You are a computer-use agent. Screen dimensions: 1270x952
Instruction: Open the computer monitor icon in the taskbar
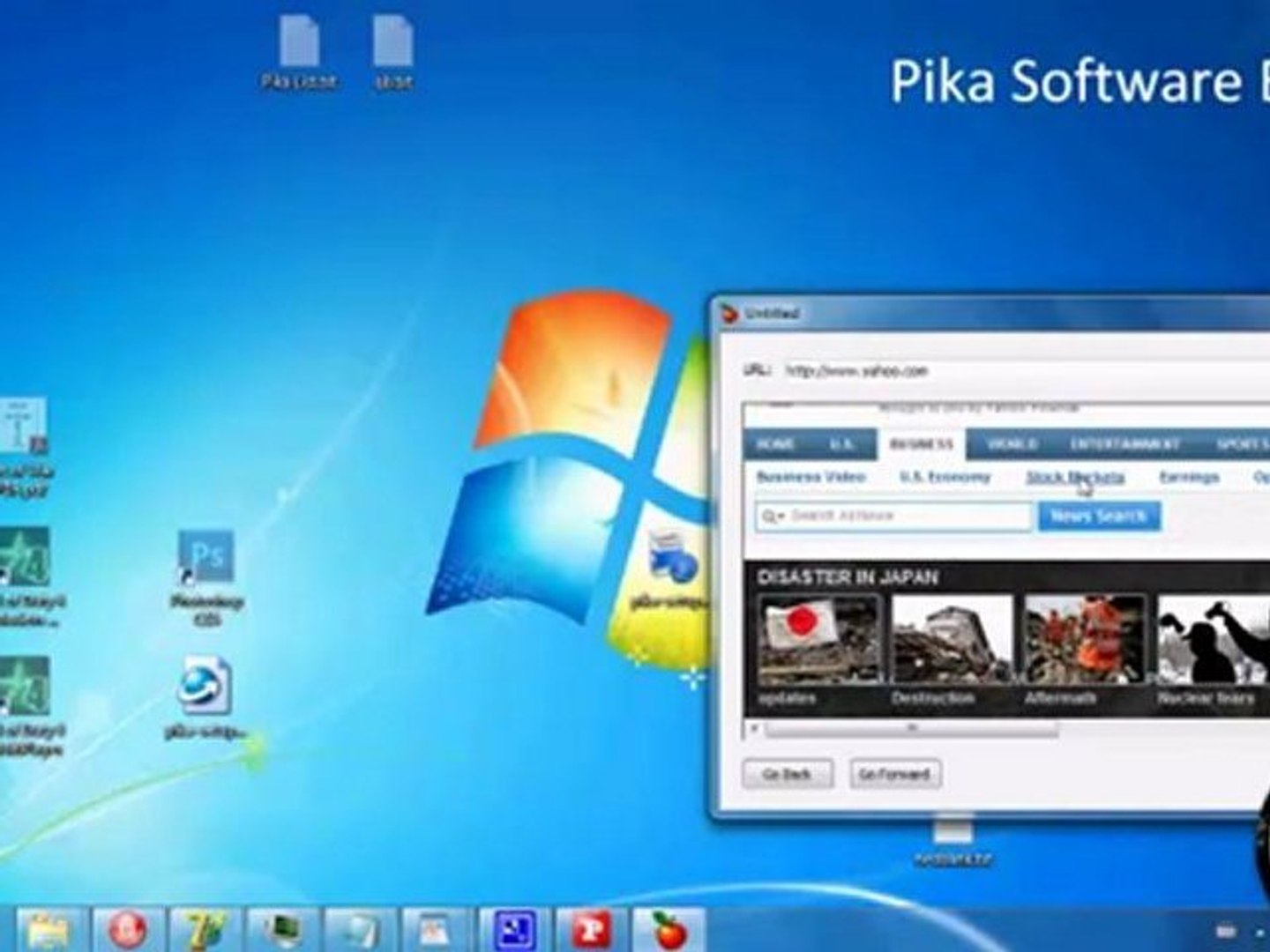point(280,929)
